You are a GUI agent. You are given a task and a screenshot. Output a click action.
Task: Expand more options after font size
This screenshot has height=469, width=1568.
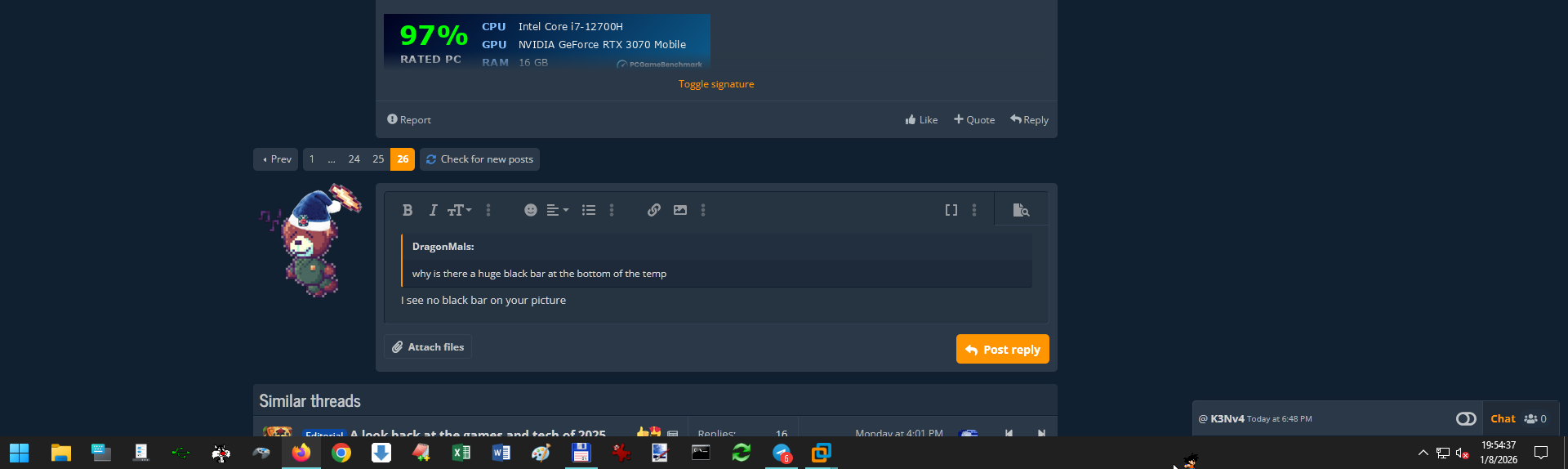(488, 210)
